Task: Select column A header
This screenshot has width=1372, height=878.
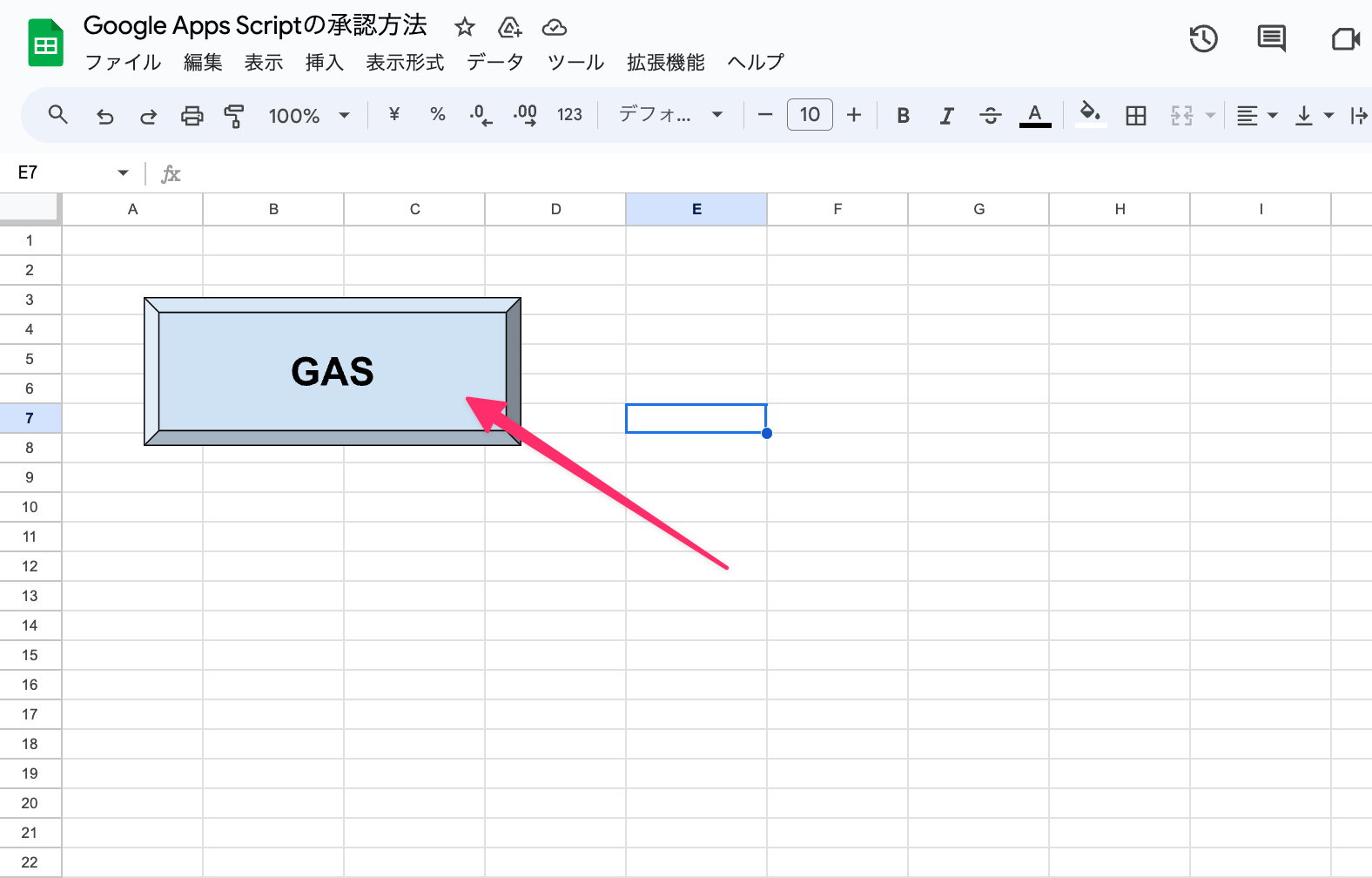Action: pos(132,209)
